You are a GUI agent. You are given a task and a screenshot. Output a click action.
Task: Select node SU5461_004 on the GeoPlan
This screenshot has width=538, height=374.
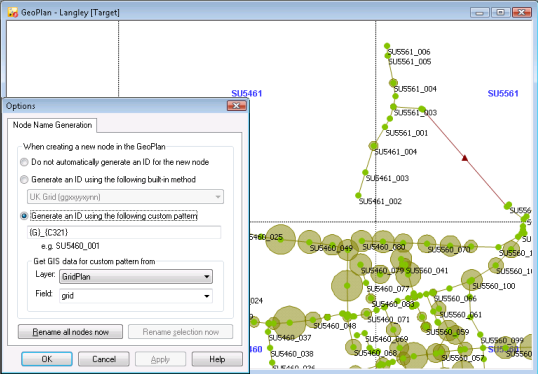coord(373,145)
